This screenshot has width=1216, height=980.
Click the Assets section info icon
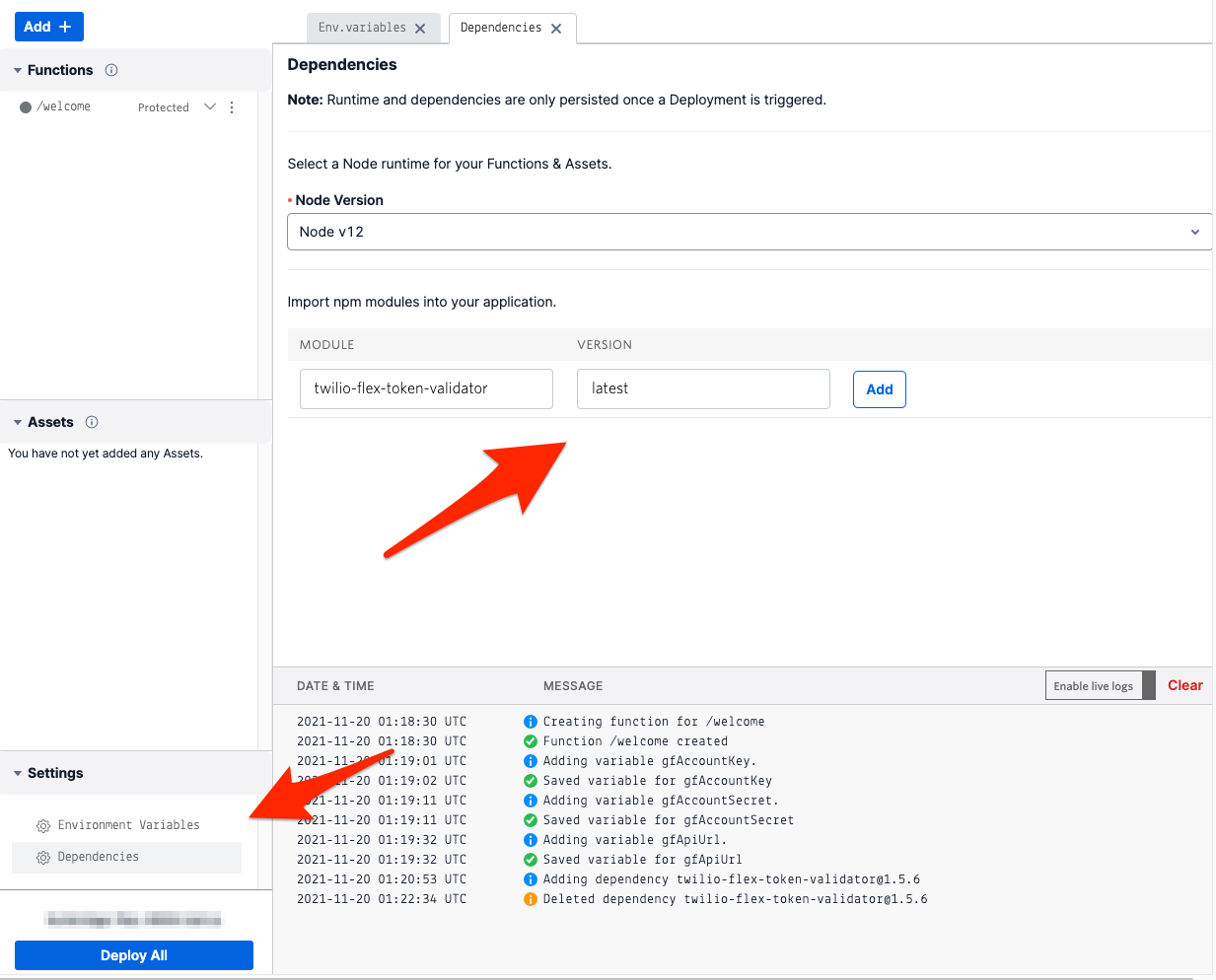pos(91,422)
